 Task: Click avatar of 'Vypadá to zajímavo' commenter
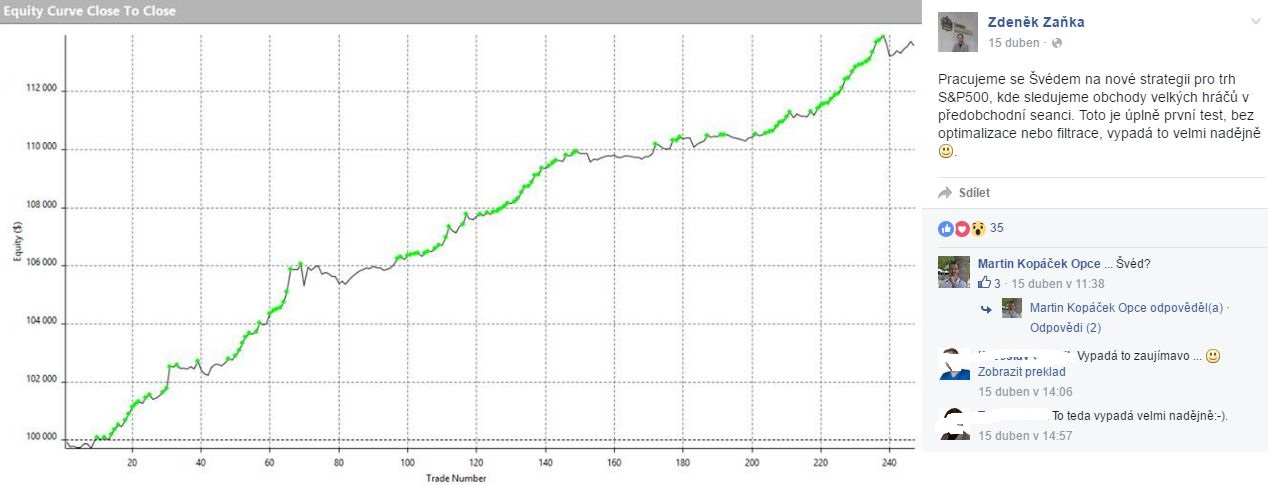(954, 364)
